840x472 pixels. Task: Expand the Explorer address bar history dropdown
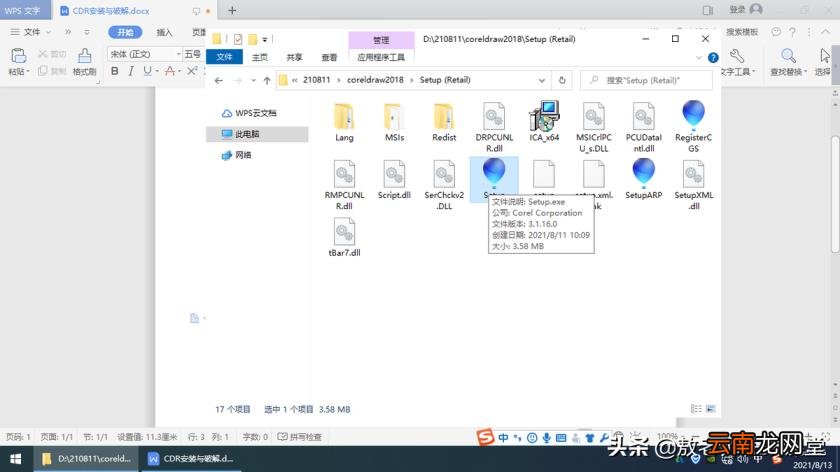point(542,80)
